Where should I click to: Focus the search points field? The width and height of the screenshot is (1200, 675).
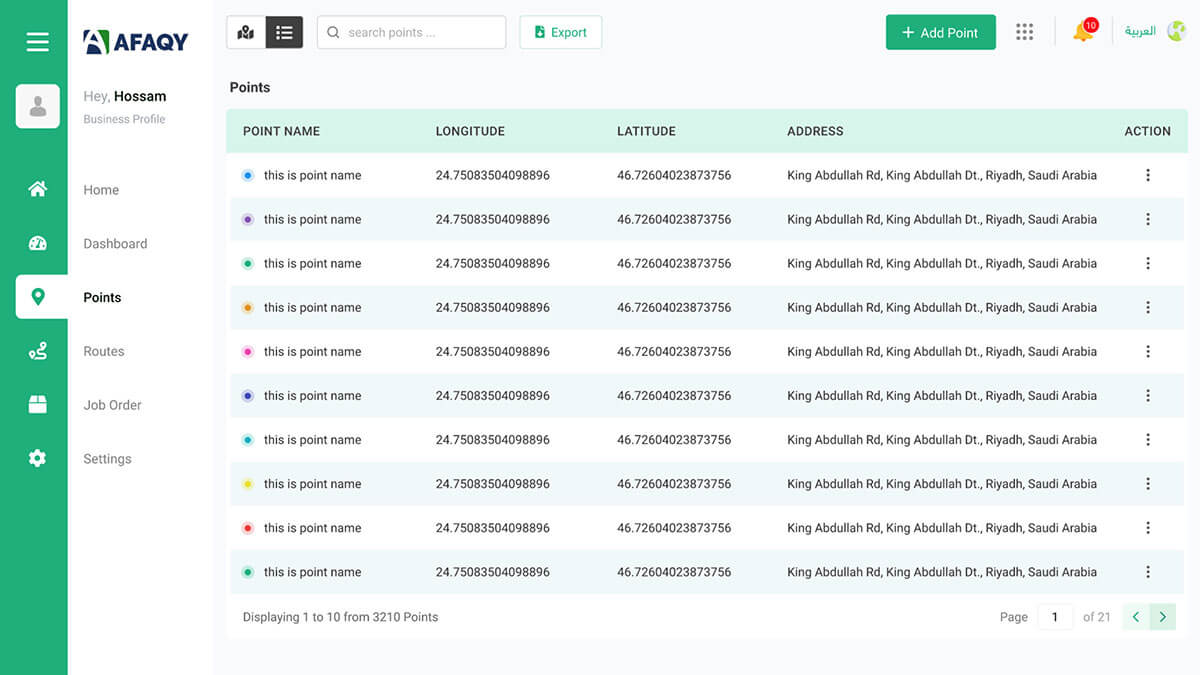tap(411, 32)
